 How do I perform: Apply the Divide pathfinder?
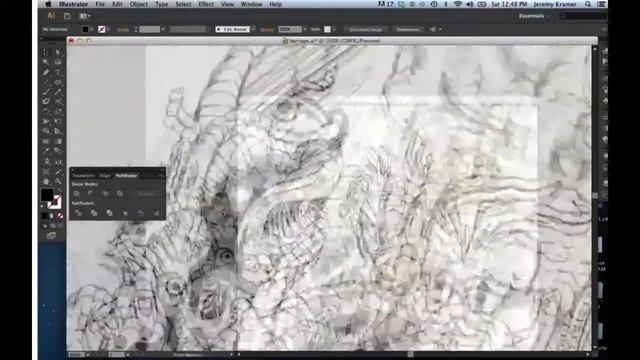78,213
